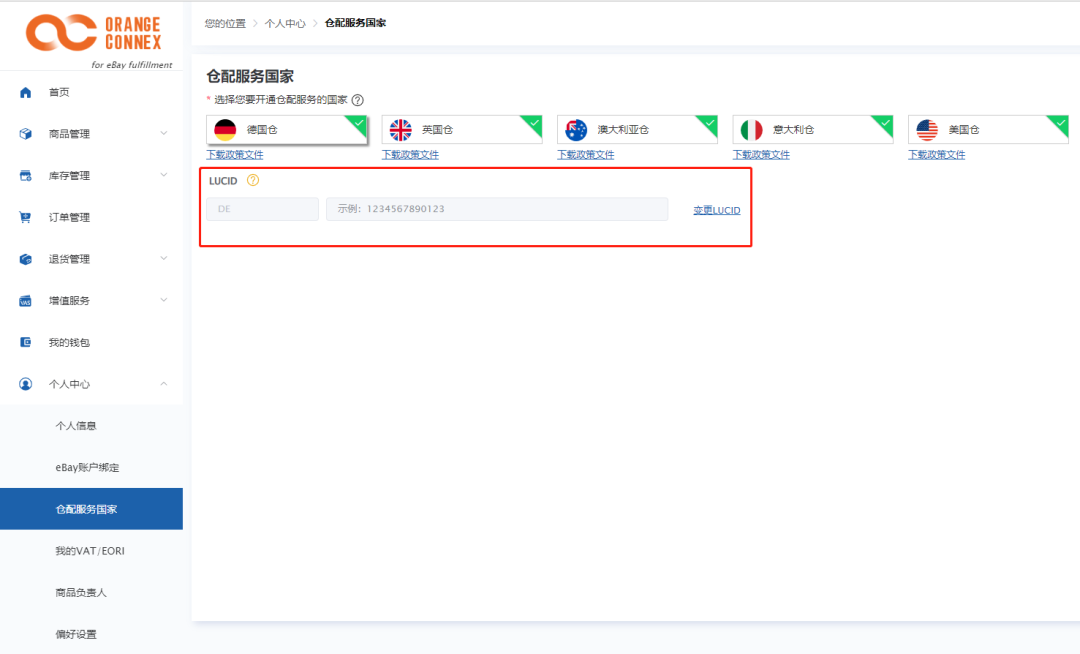Click the 我的钱包 wallet icon
The height and width of the screenshot is (654, 1080).
26,342
